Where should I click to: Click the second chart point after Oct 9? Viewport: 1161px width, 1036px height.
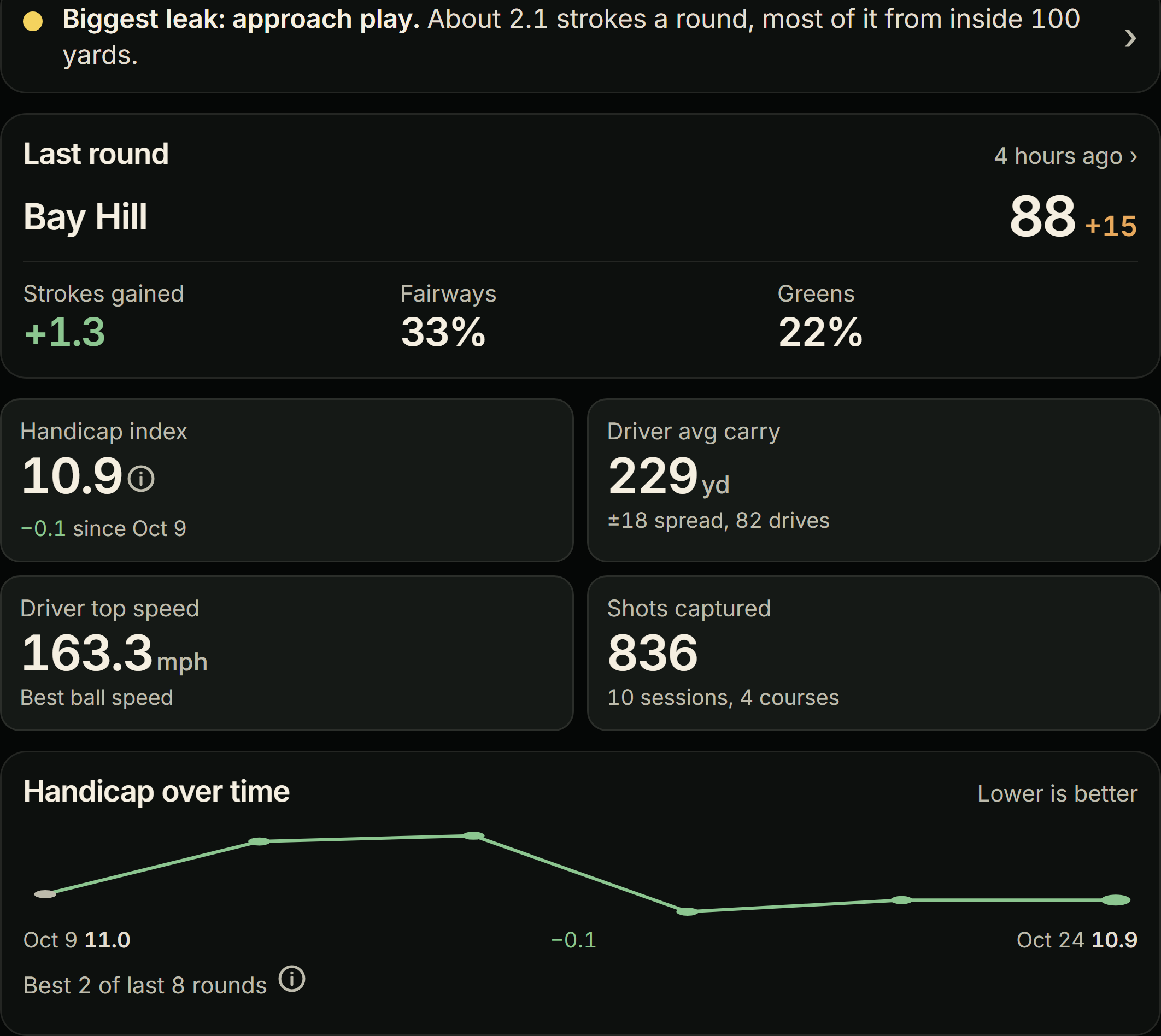(x=259, y=841)
